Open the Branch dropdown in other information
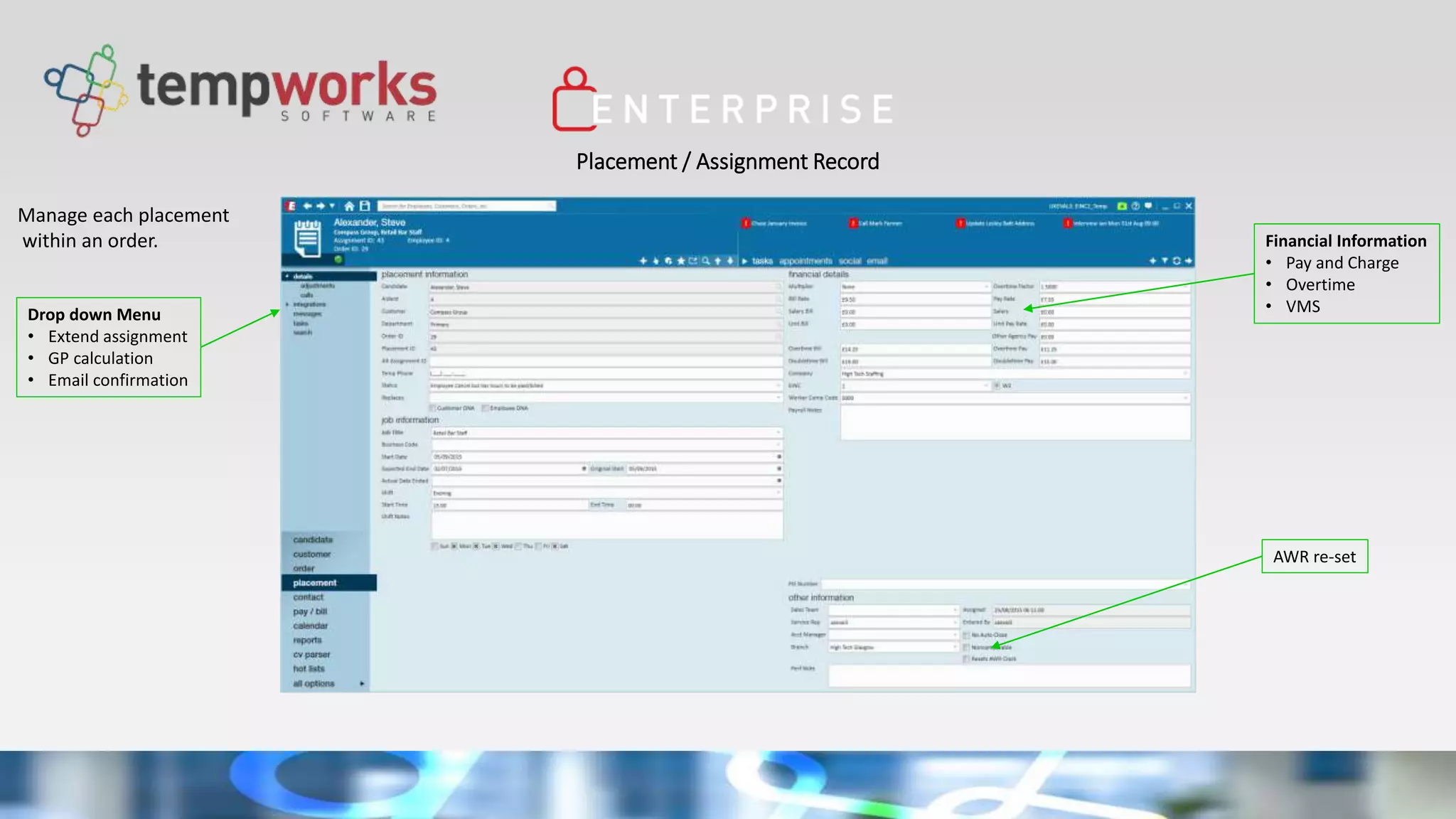The height and width of the screenshot is (819, 1456). (x=894, y=647)
